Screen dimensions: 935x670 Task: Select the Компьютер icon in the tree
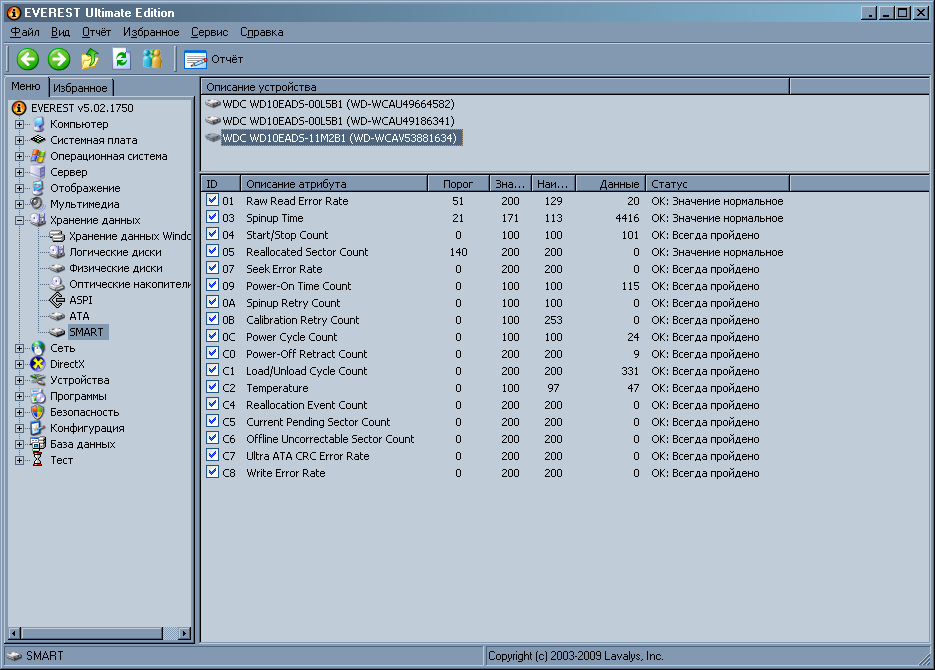coord(38,124)
